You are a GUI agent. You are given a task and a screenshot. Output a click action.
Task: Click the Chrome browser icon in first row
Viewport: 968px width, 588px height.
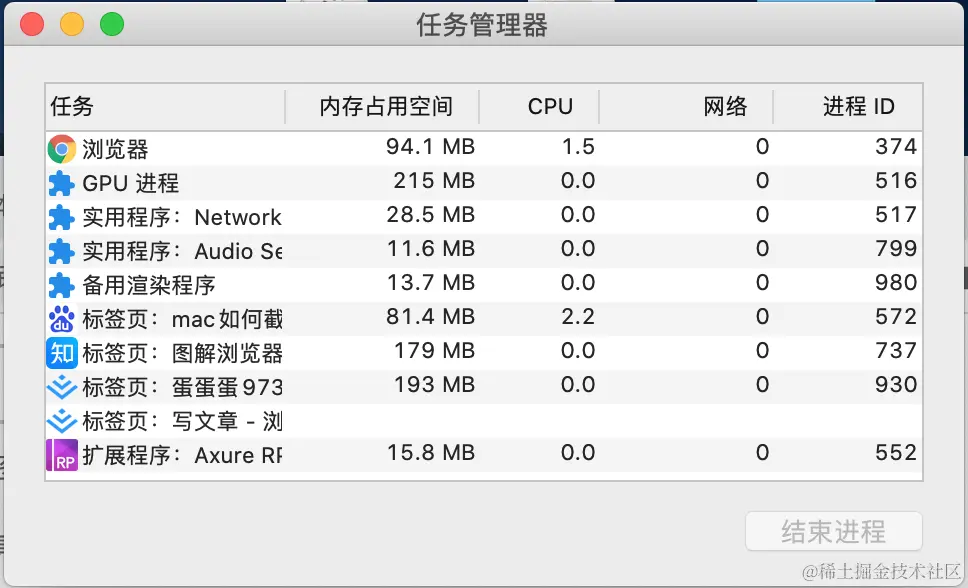(x=62, y=149)
